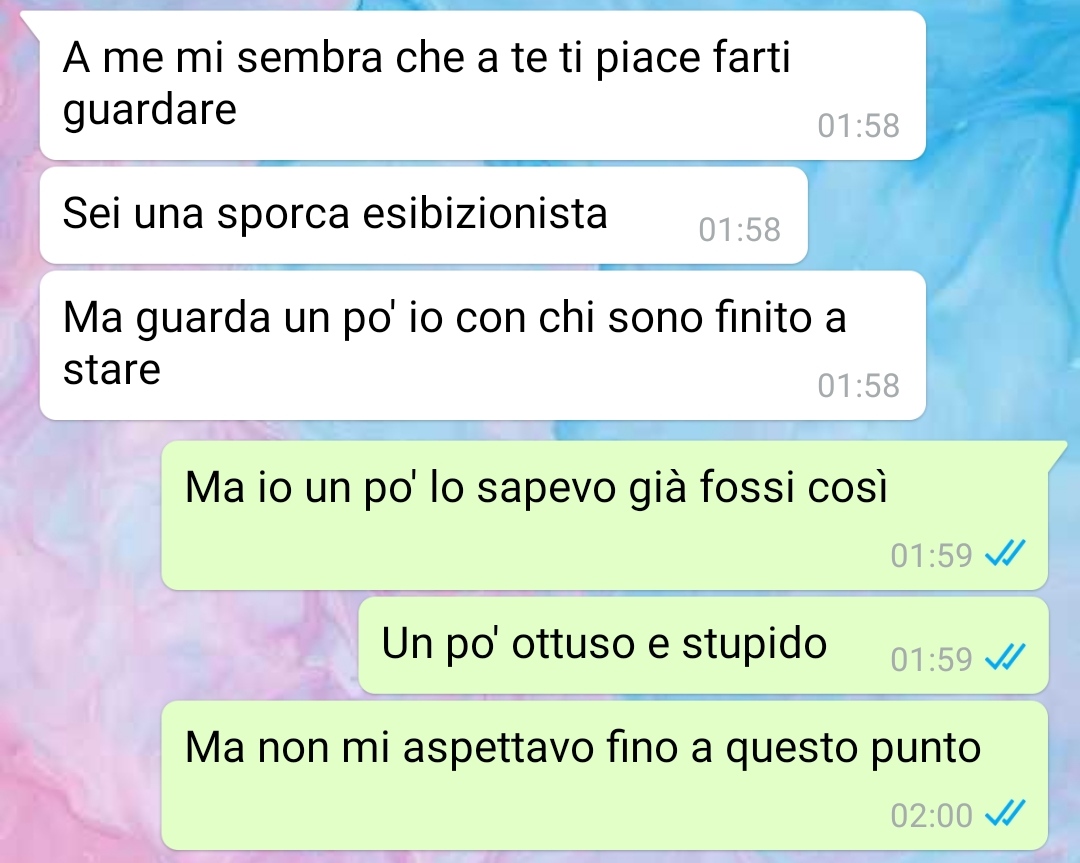The height and width of the screenshot is (863, 1080).
Task: Select the message 'Ma non mi aspettavo fino a questo punto'
Action: pyautogui.click(x=605, y=776)
